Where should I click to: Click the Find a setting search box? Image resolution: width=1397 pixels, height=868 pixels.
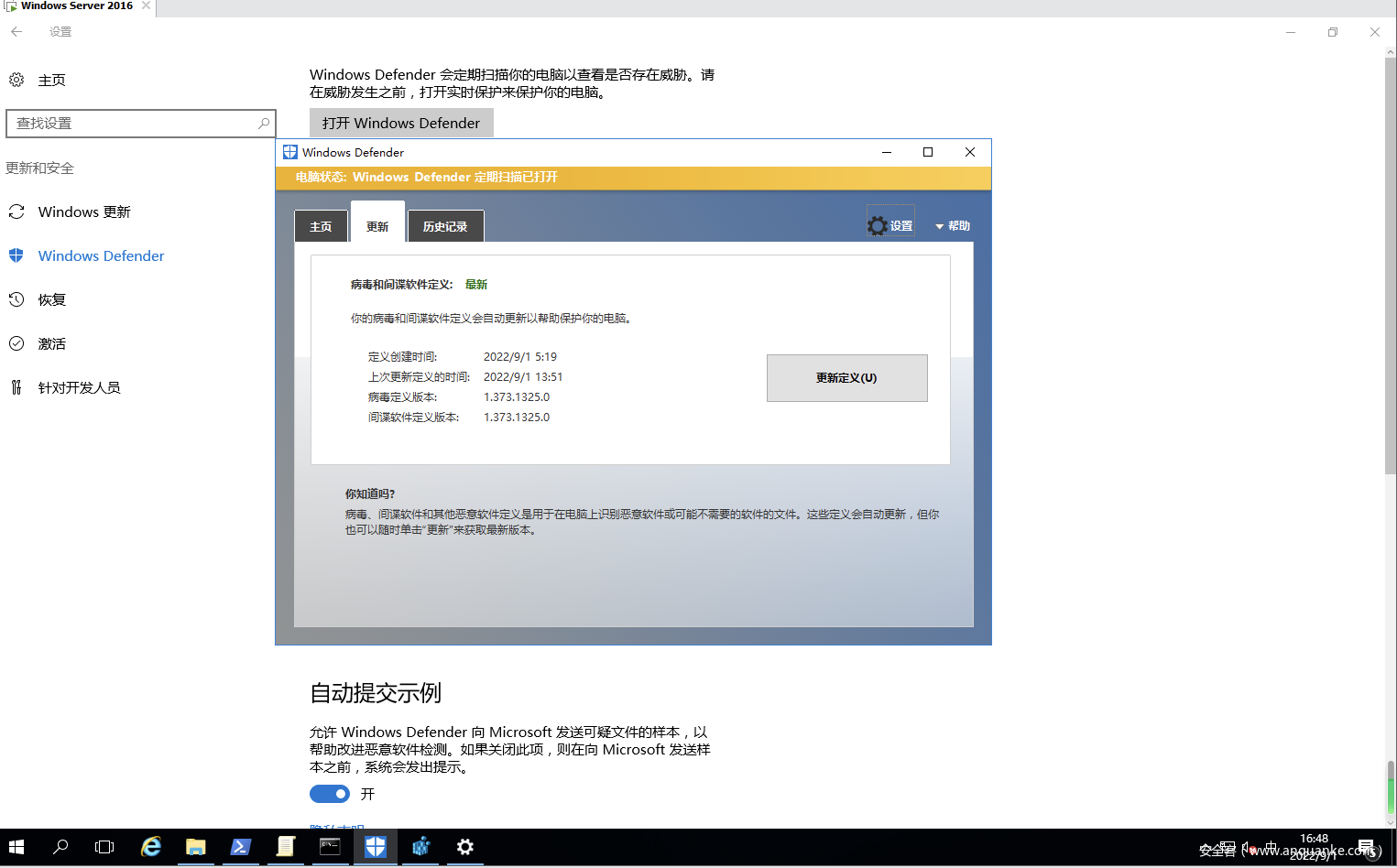[141, 124]
